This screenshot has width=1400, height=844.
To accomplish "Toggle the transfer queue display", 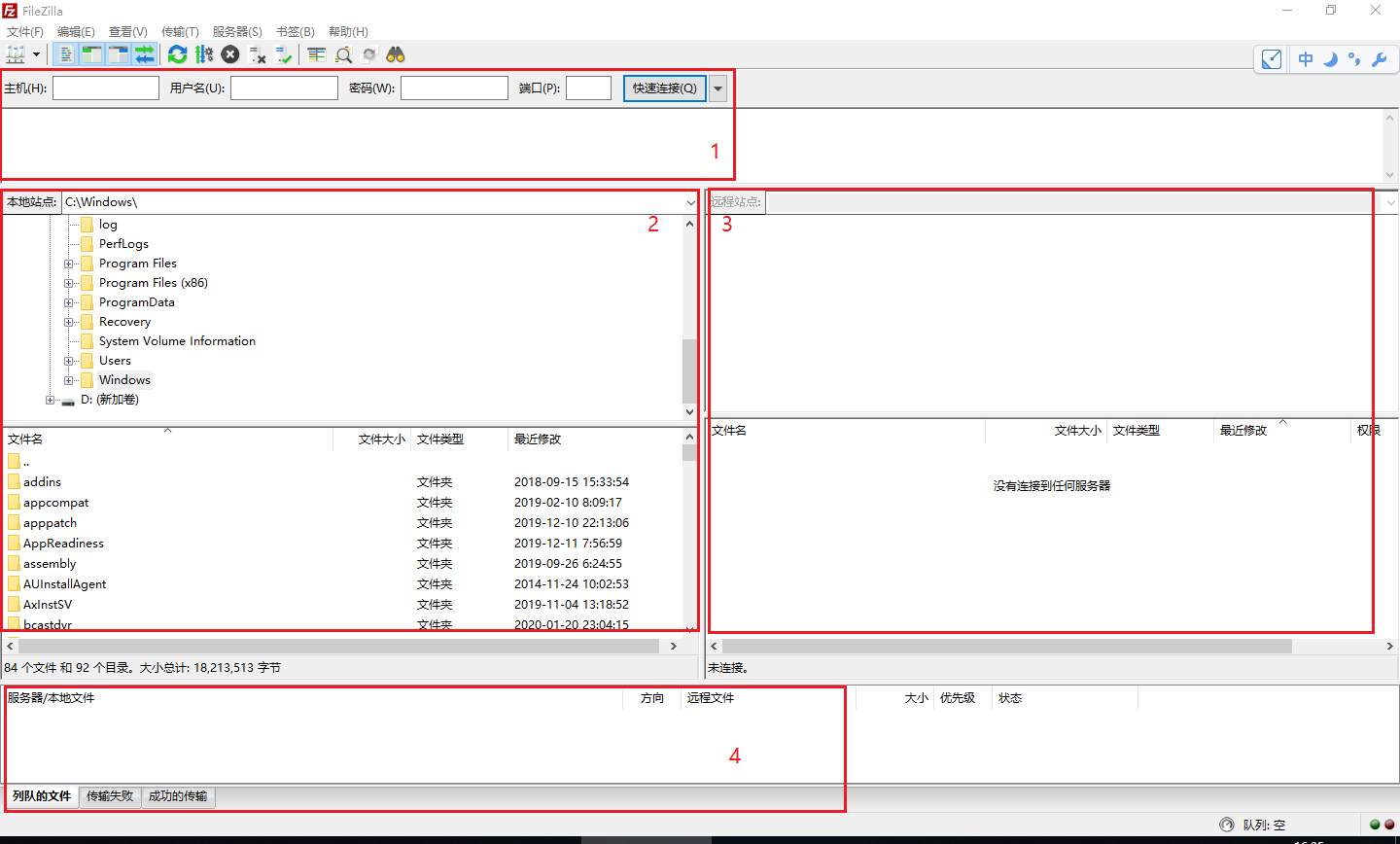I will [145, 54].
